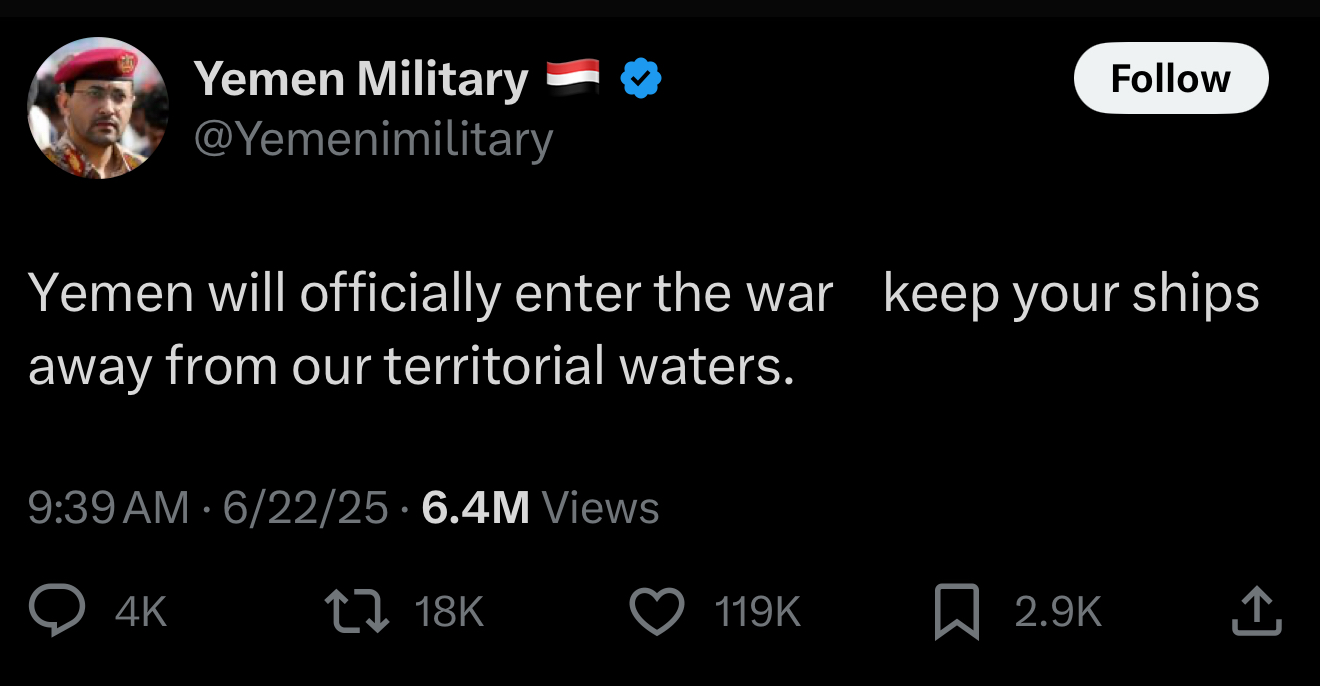This screenshot has width=1320, height=686.
Task: Click the 119K likes count
Action: pos(758,612)
